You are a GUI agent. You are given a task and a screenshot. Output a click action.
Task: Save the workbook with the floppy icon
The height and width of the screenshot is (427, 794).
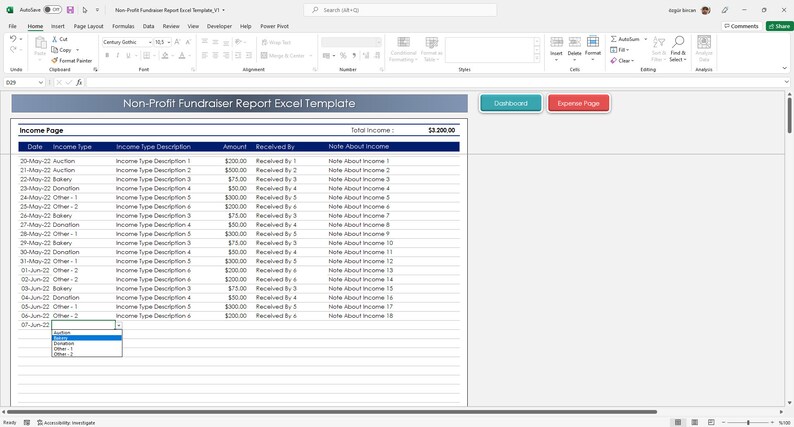click(70, 10)
